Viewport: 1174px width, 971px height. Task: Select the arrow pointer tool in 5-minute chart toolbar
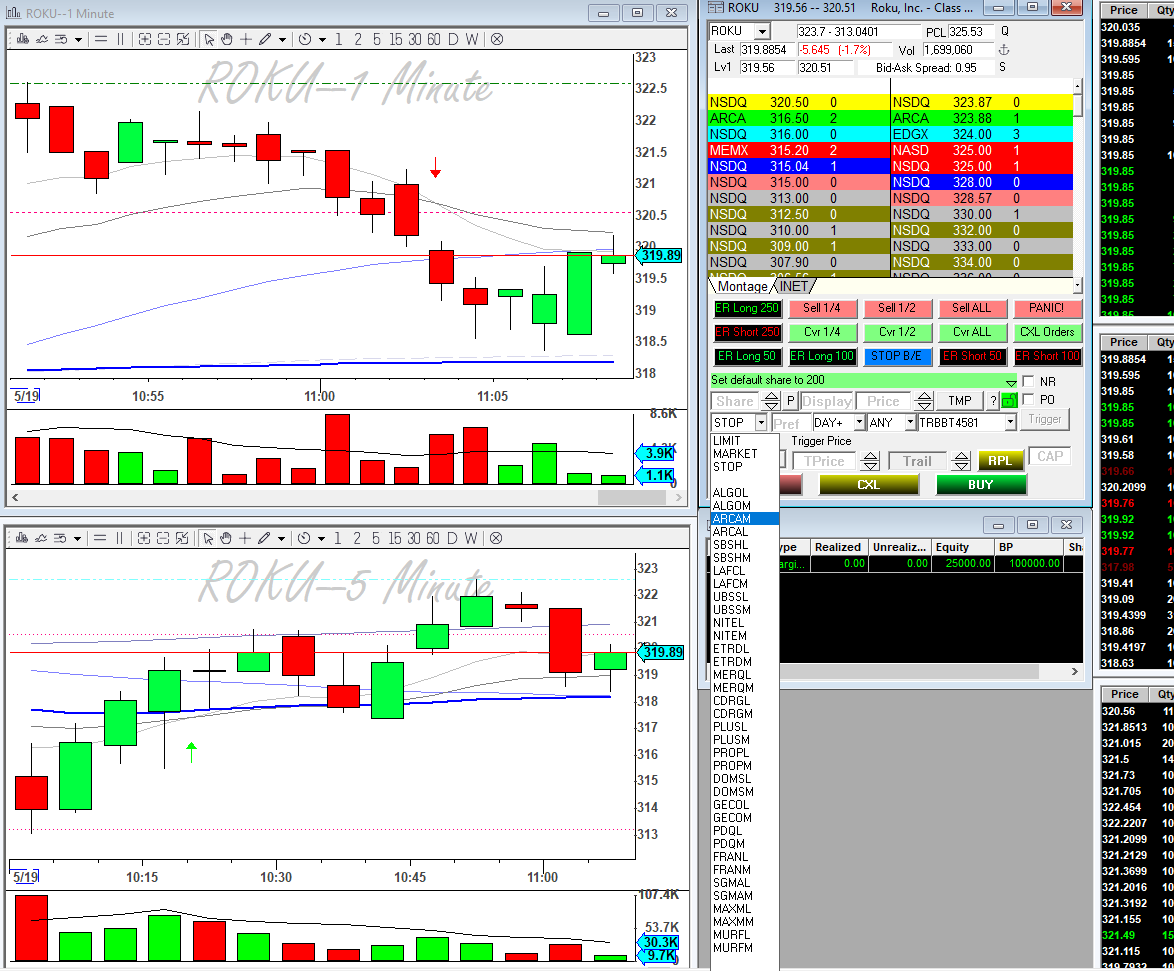pyautogui.click(x=208, y=538)
